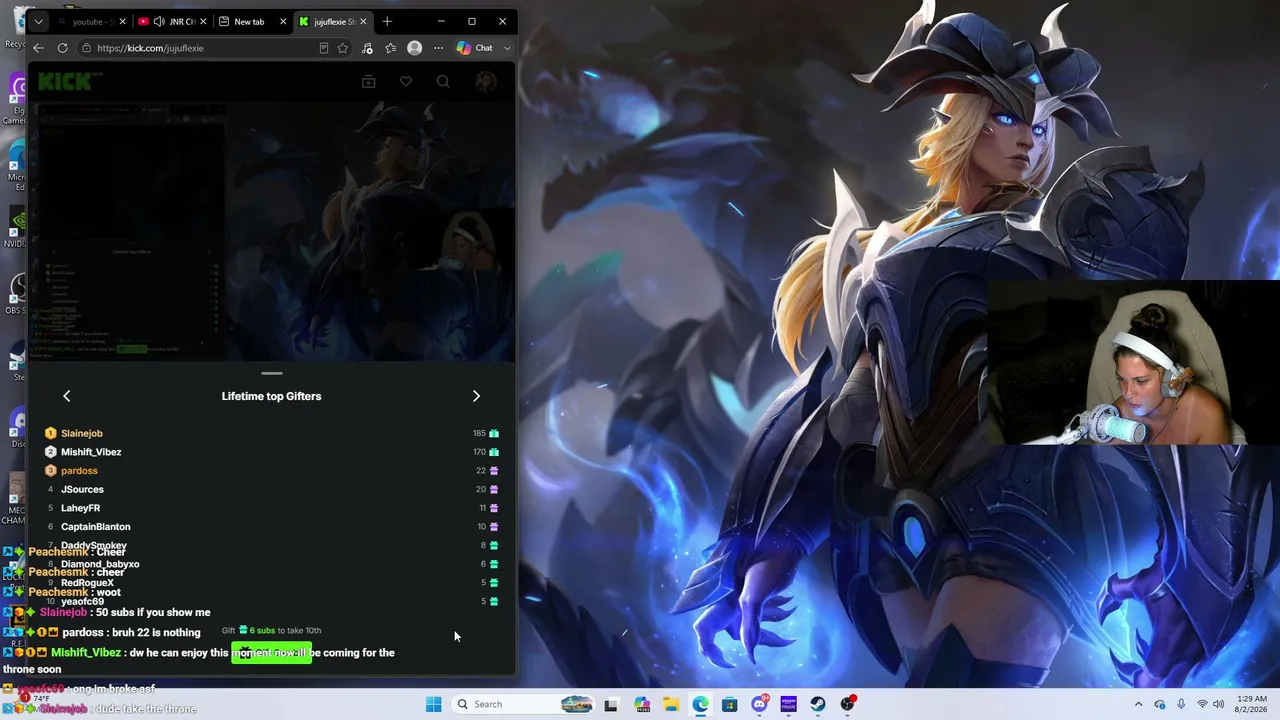
Task: Go to previous leaderboard with left chevron
Action: 67,396
